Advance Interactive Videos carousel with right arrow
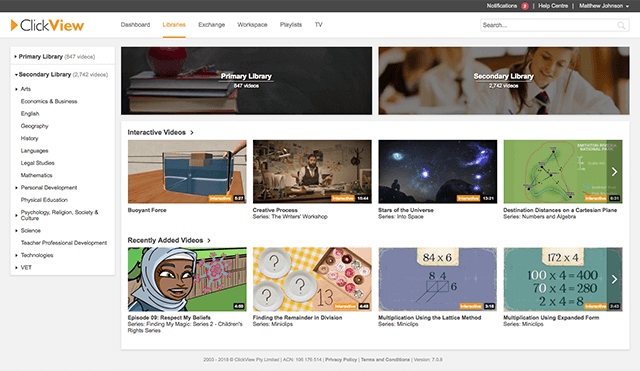This screenshot has width=640, height=371. point(614,172)
